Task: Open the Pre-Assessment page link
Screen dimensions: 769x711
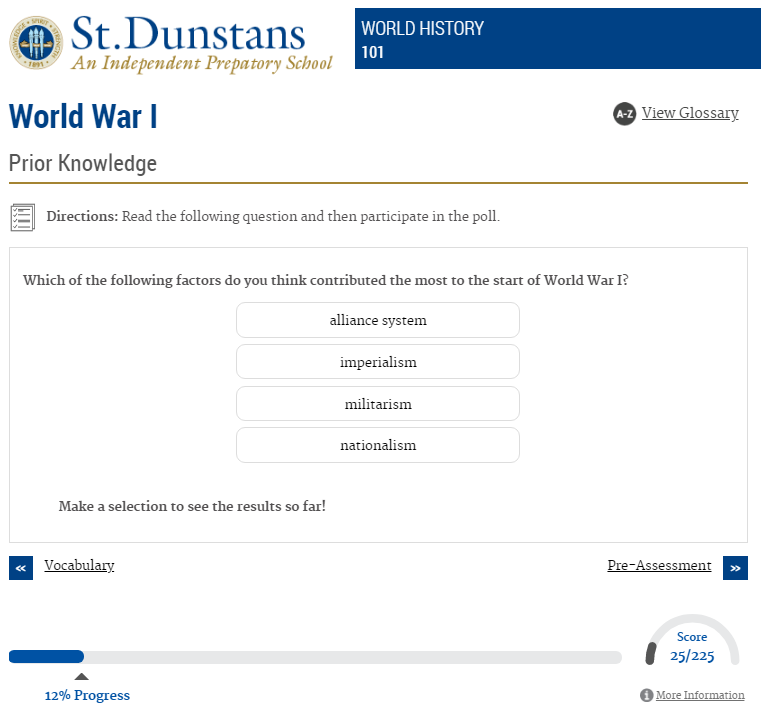Action: click(x=659, y=565)
